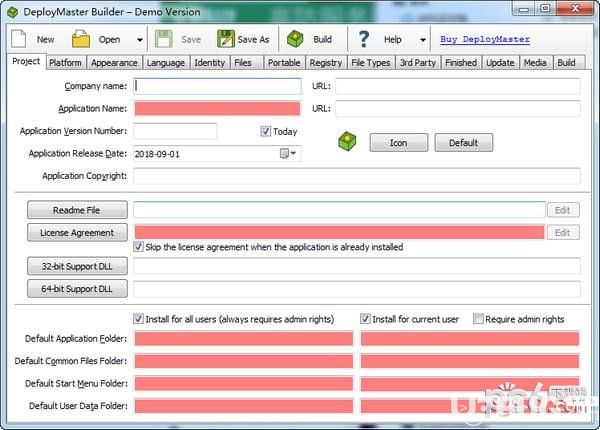Focus the red Application Name field
This screenshot has width=600, height=430.
click(217, 109)
